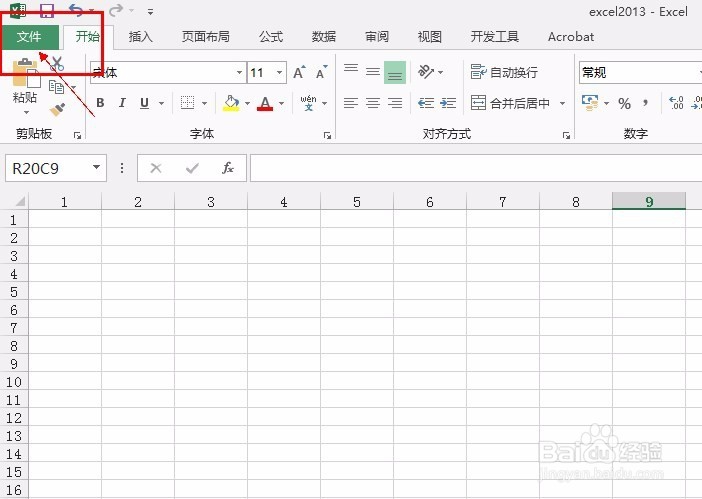
Task: Click the 粘贴 paste button
Action: point(25,83)
